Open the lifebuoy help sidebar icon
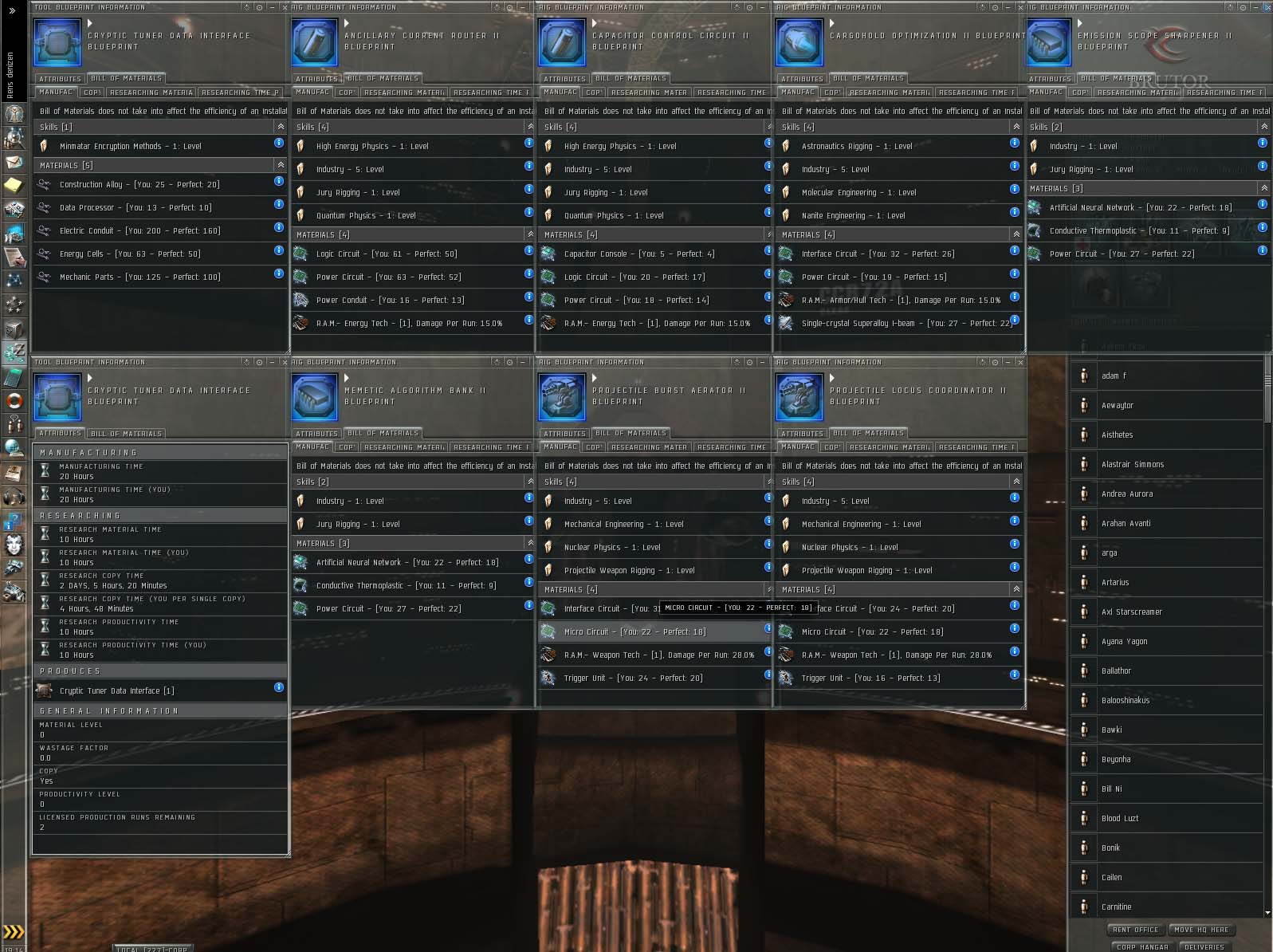 tap(14, 401)
